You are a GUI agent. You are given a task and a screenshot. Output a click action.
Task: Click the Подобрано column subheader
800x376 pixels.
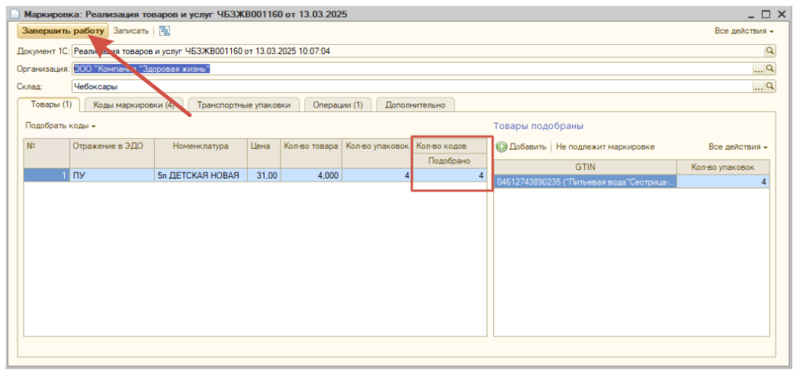pos(449,161)
